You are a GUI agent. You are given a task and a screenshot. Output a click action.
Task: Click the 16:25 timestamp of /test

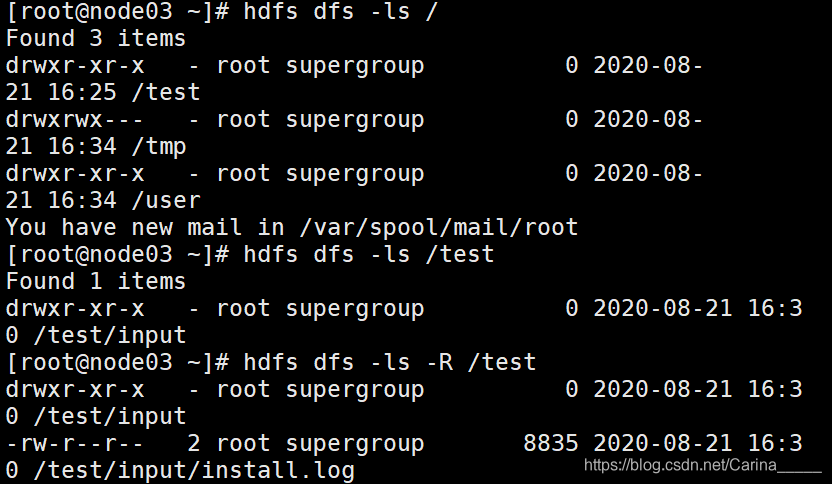(x=82, y=93)
